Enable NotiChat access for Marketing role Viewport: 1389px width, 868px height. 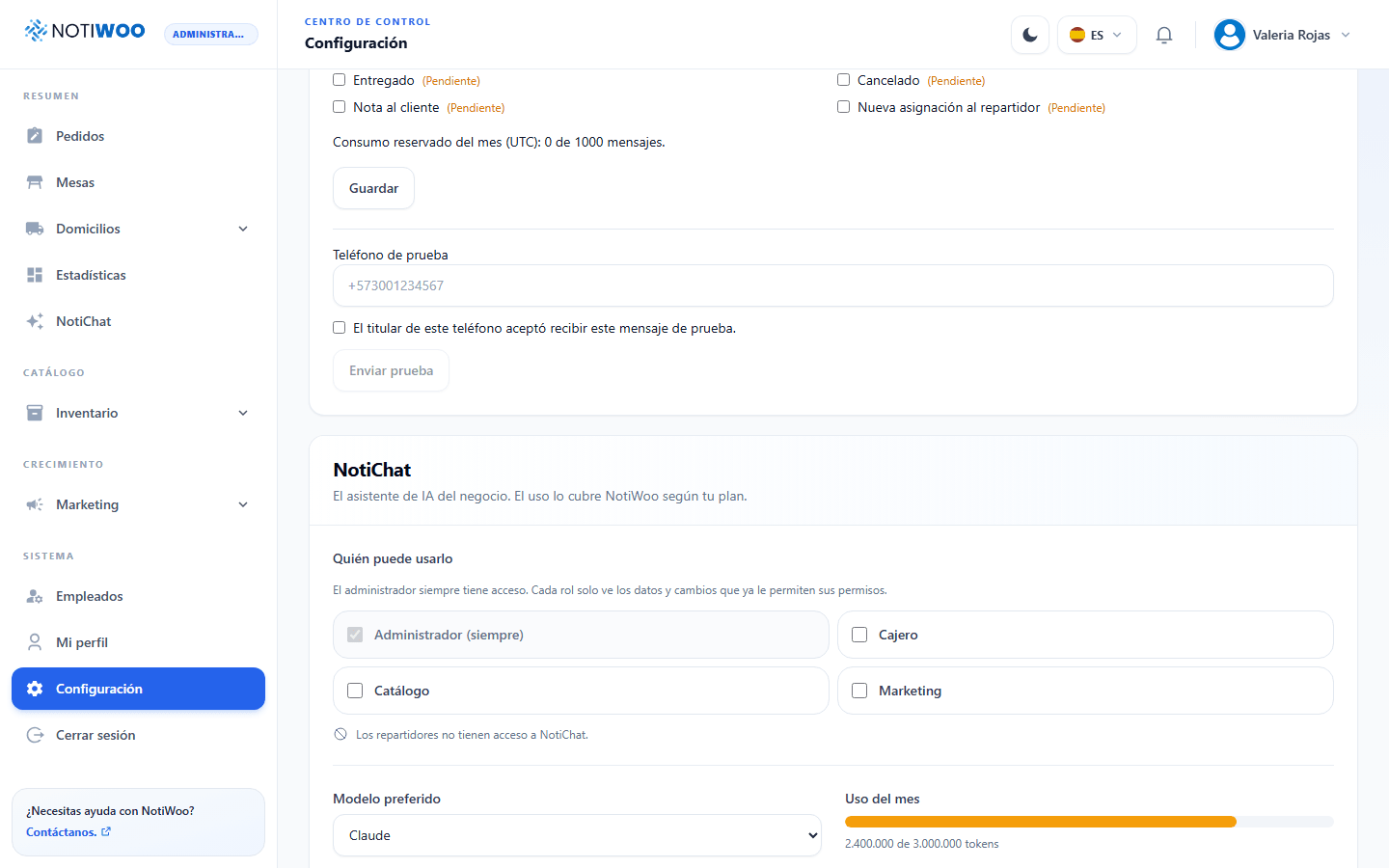tap(859, 691)
